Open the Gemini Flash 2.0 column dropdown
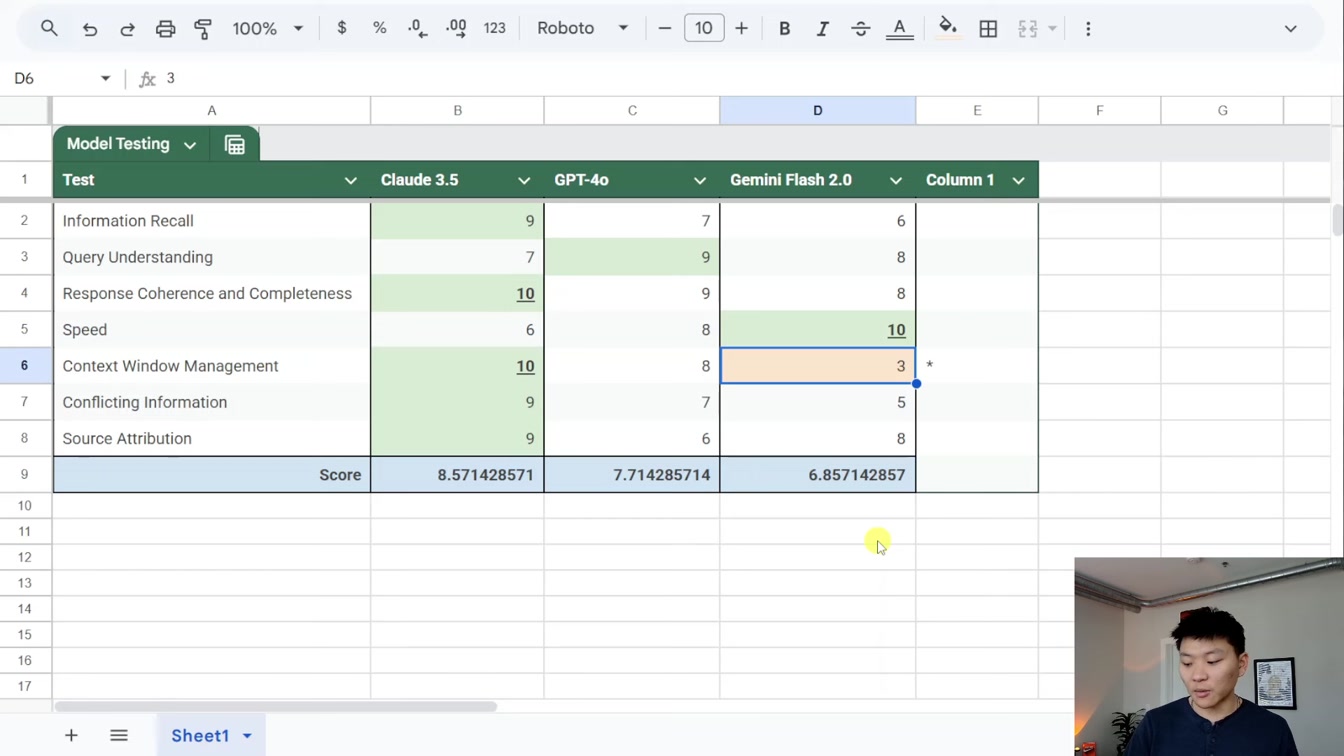The image size is (1344, 756). (895, 180)
